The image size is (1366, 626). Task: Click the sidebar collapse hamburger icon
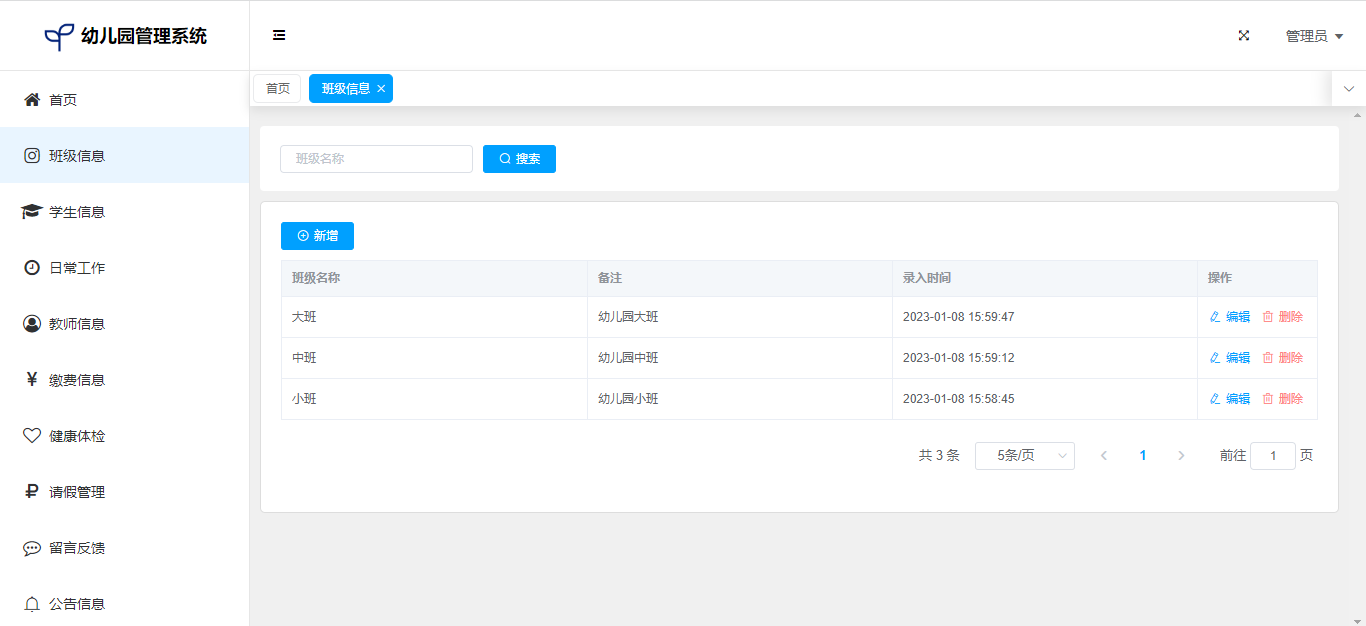279,35
